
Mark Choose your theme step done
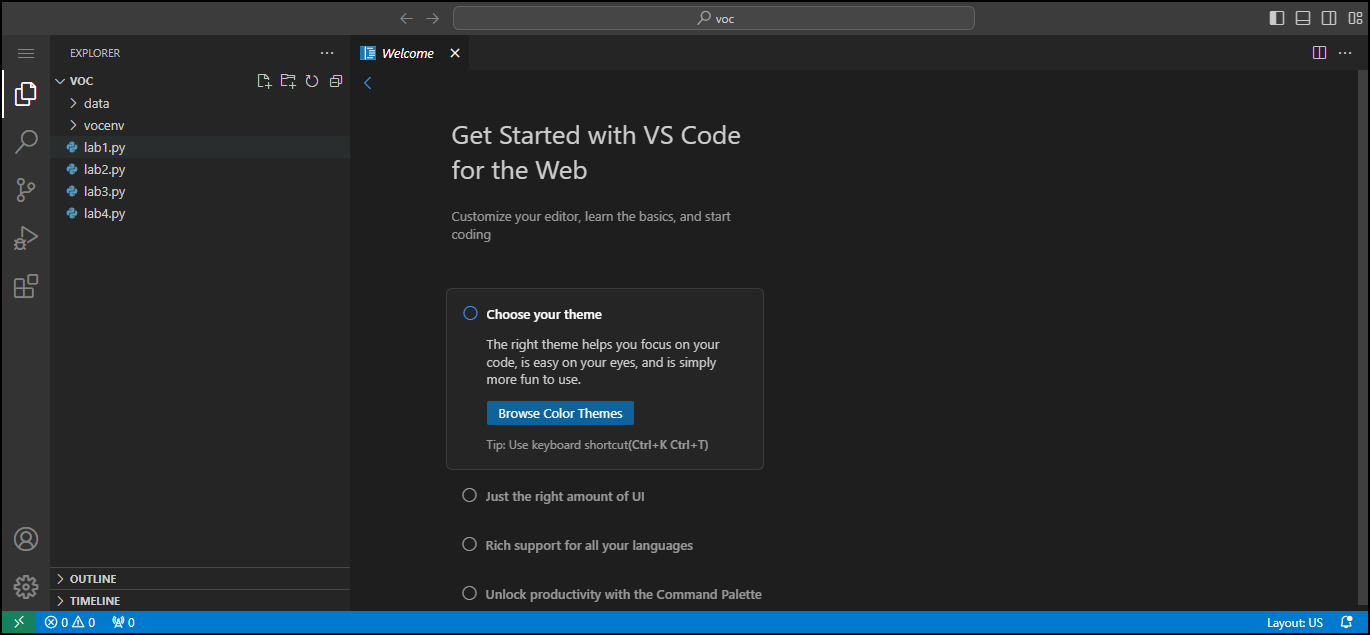(x=470, y=314)
